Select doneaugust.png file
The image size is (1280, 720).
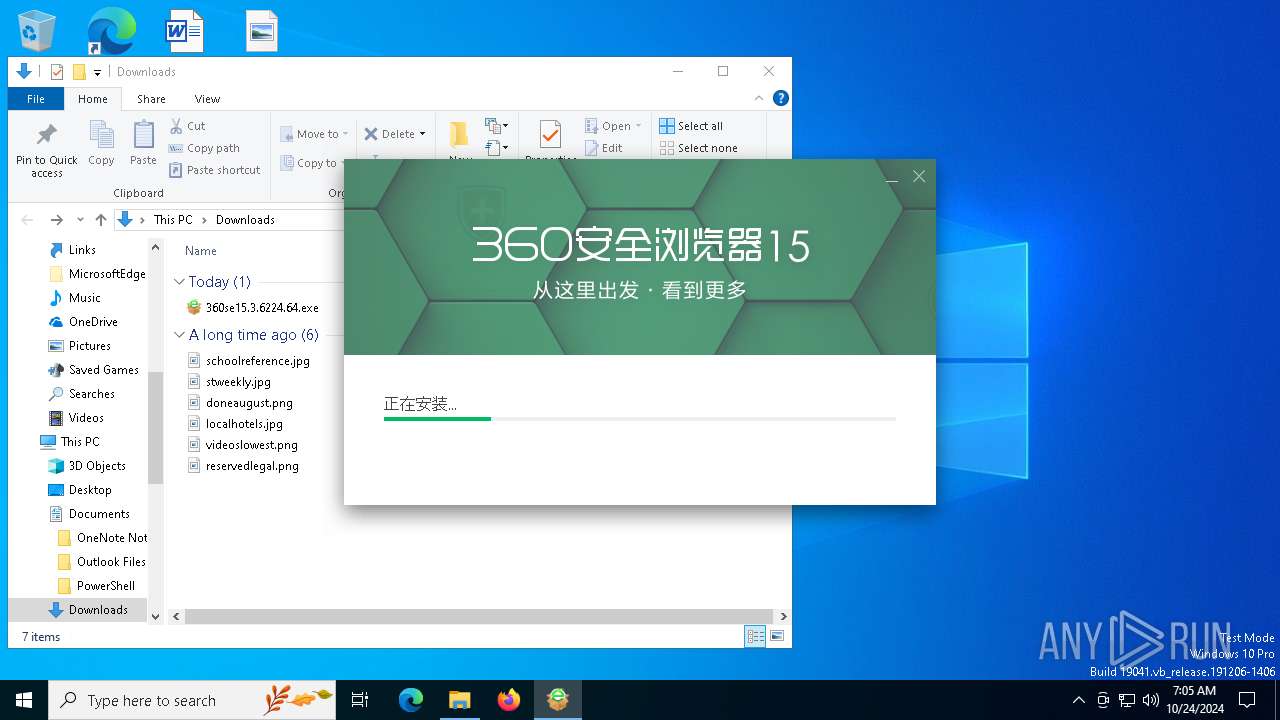point(240,403)
